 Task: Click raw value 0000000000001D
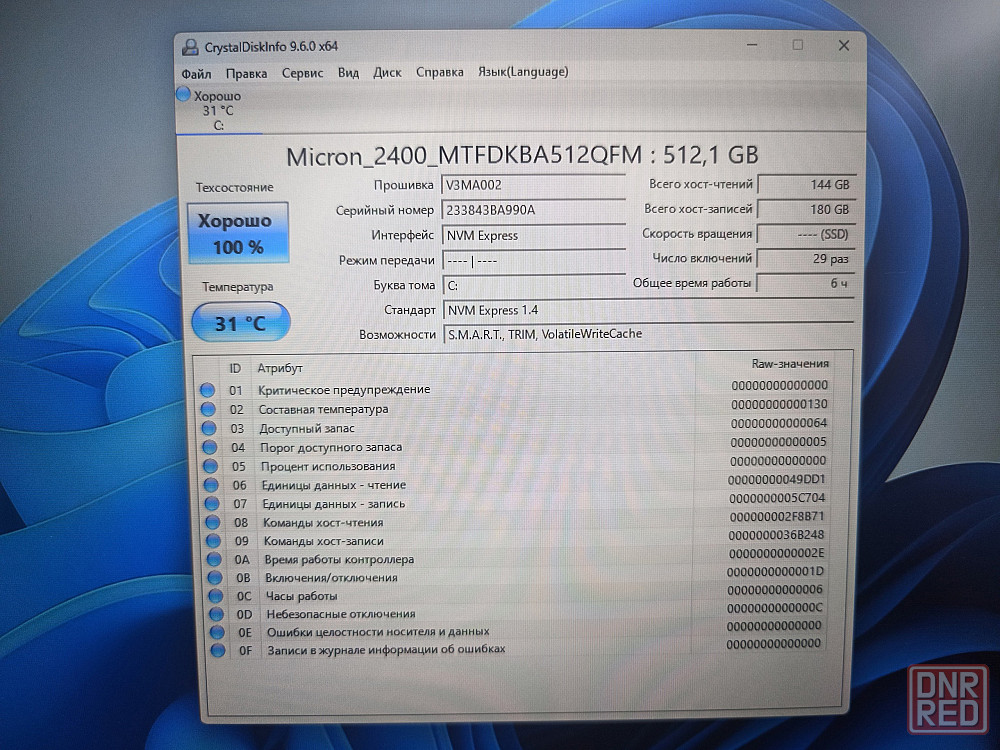coord(776,571)
